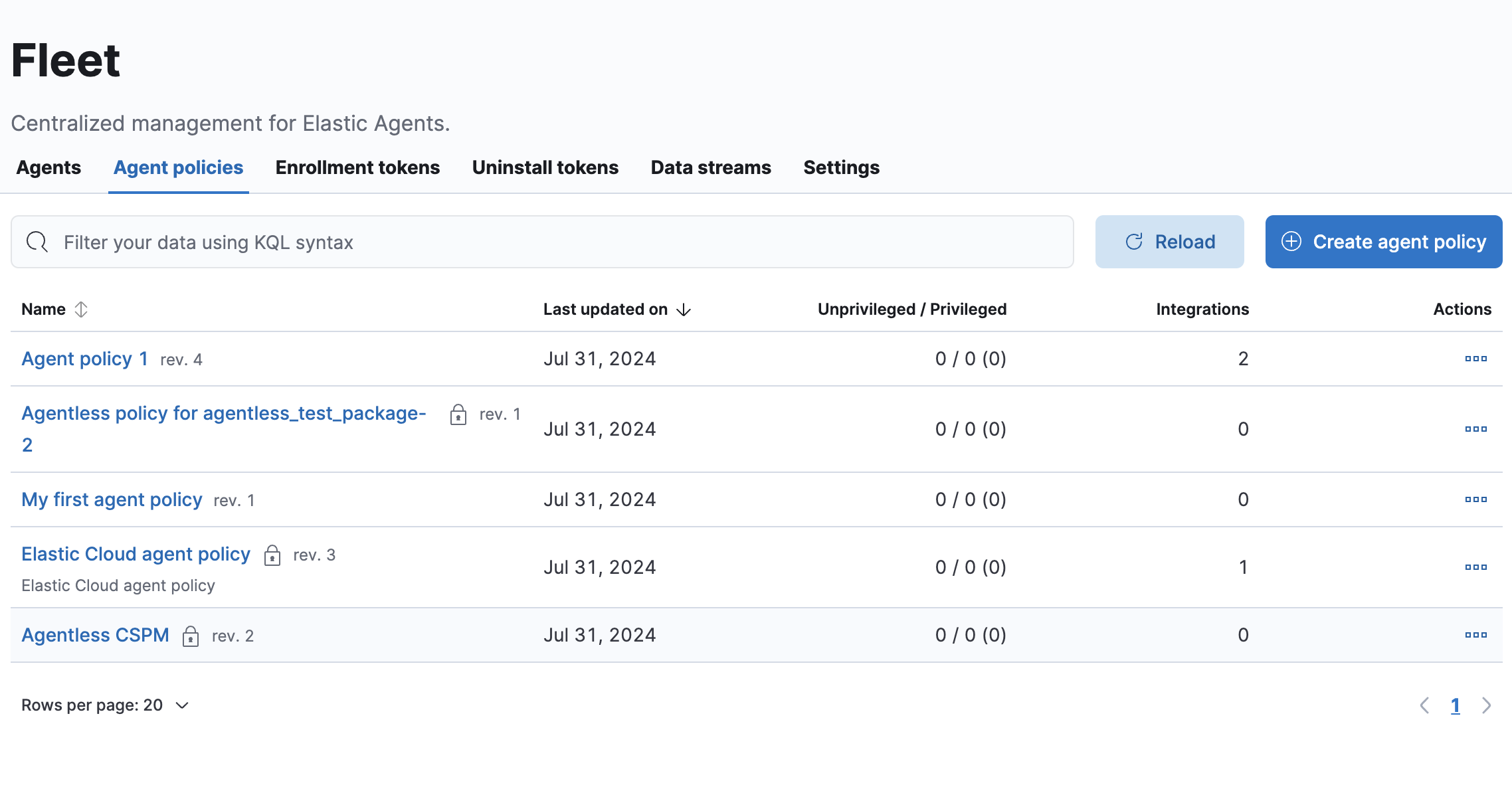Click lock icon beside agentless_test_package-2 policy
Image resolution: width=1512 pixels, height=793 pixels.
coord(458,414)
